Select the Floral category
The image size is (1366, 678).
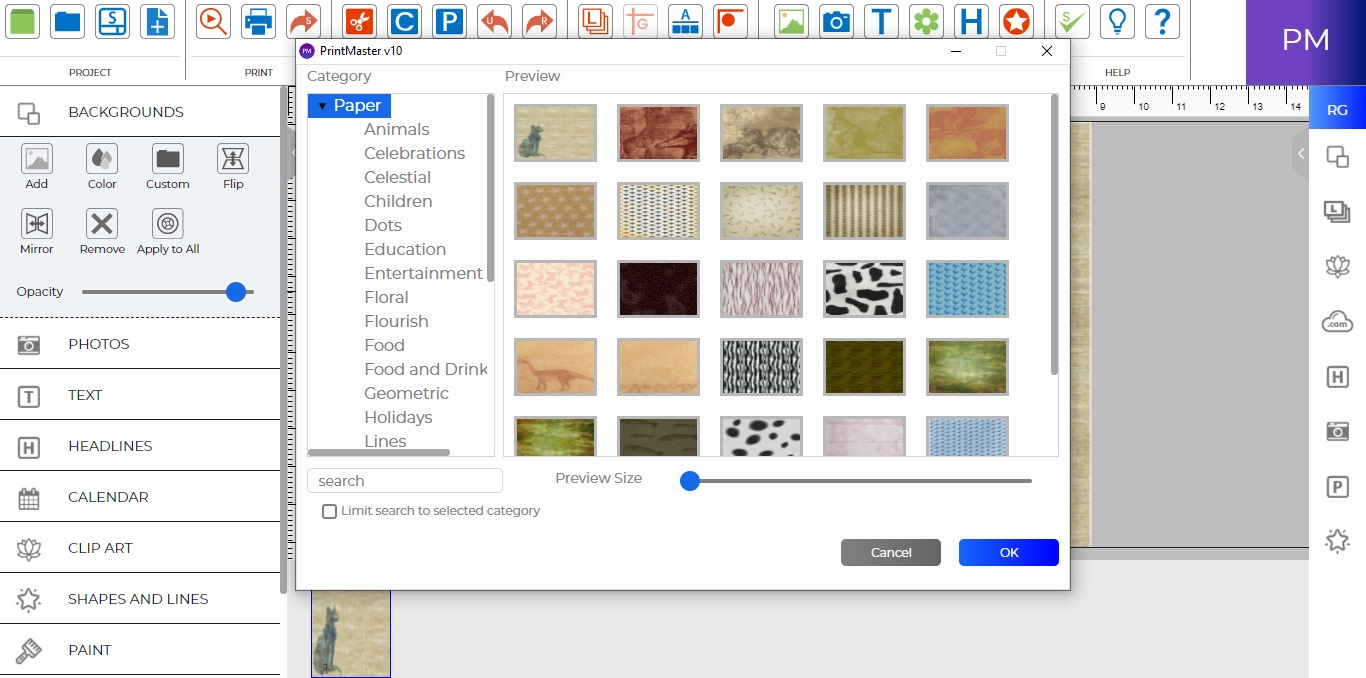387,297
